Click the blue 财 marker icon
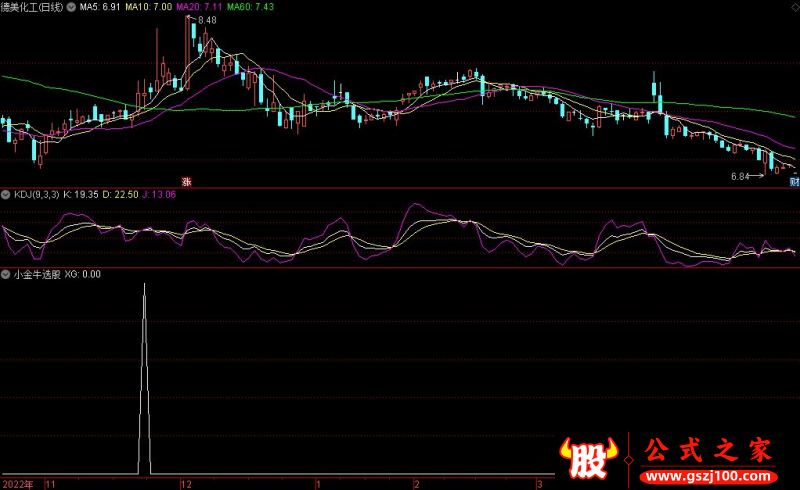 (x=794, y=181)
